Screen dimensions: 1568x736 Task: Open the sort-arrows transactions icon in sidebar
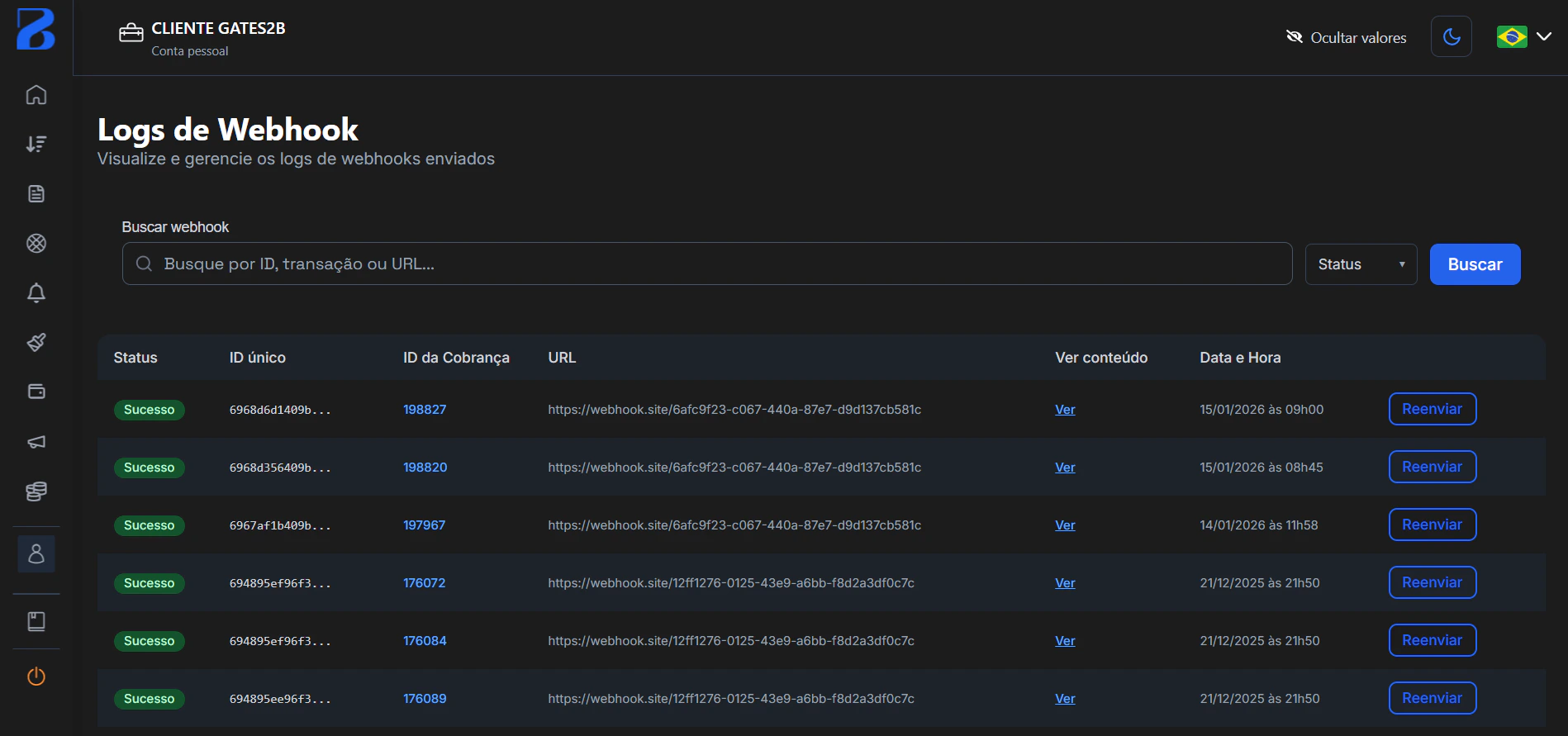[36, 144]
